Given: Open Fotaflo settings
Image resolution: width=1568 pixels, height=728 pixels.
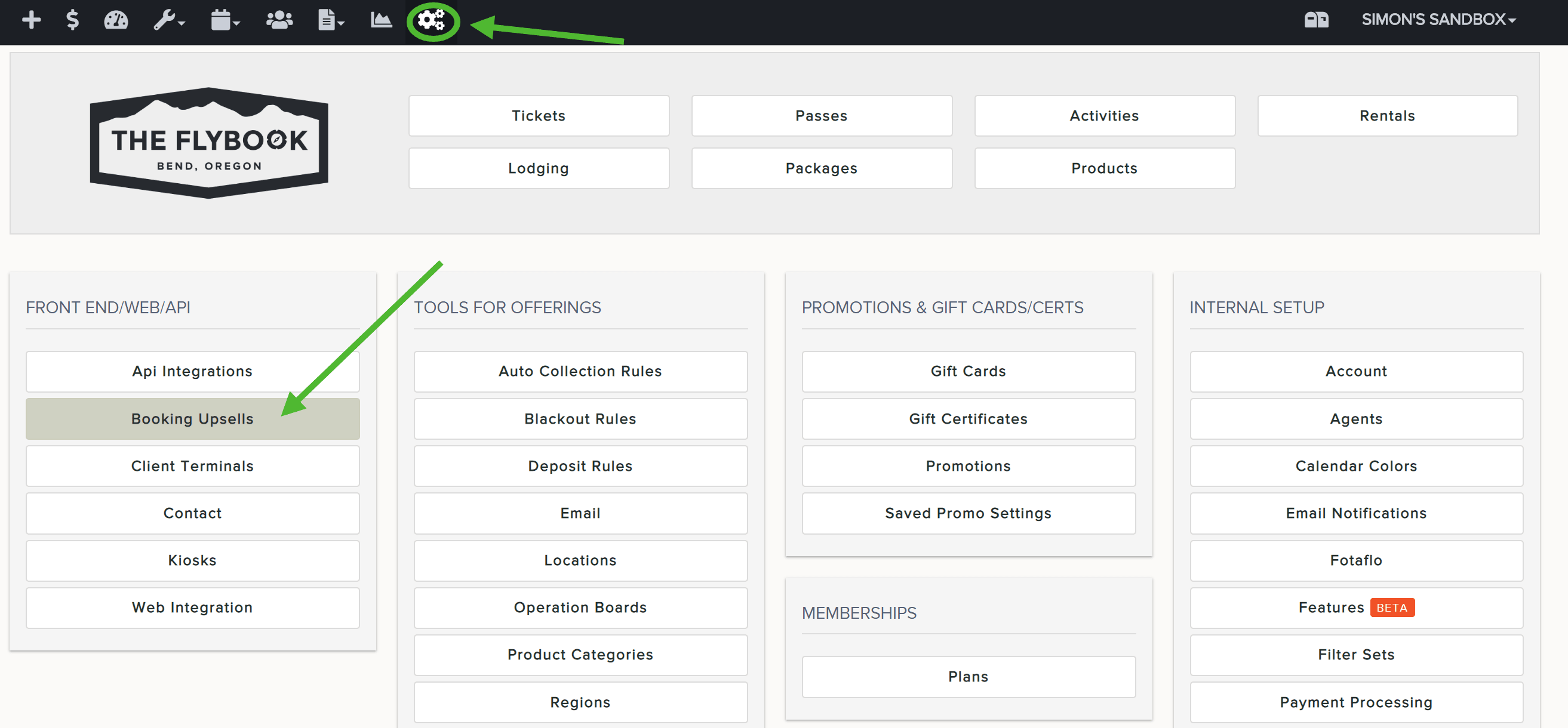Looking at the screenshot, I should (x=1356, y=560).
